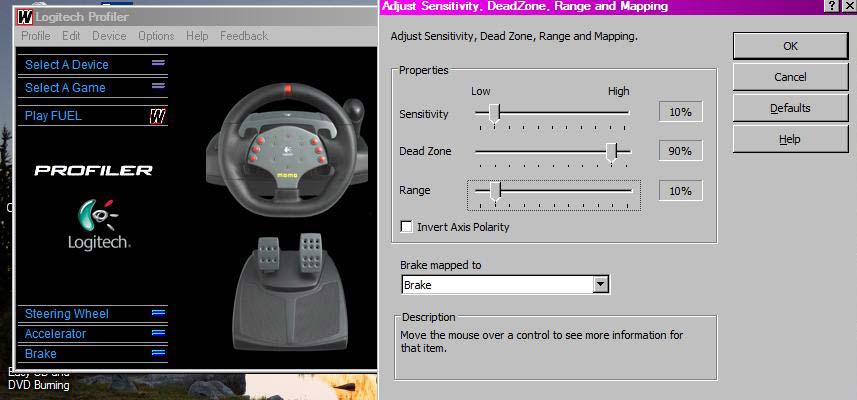
Task: Click OK in the Adjust Sensitivity dialog
Action: (790, 46)
